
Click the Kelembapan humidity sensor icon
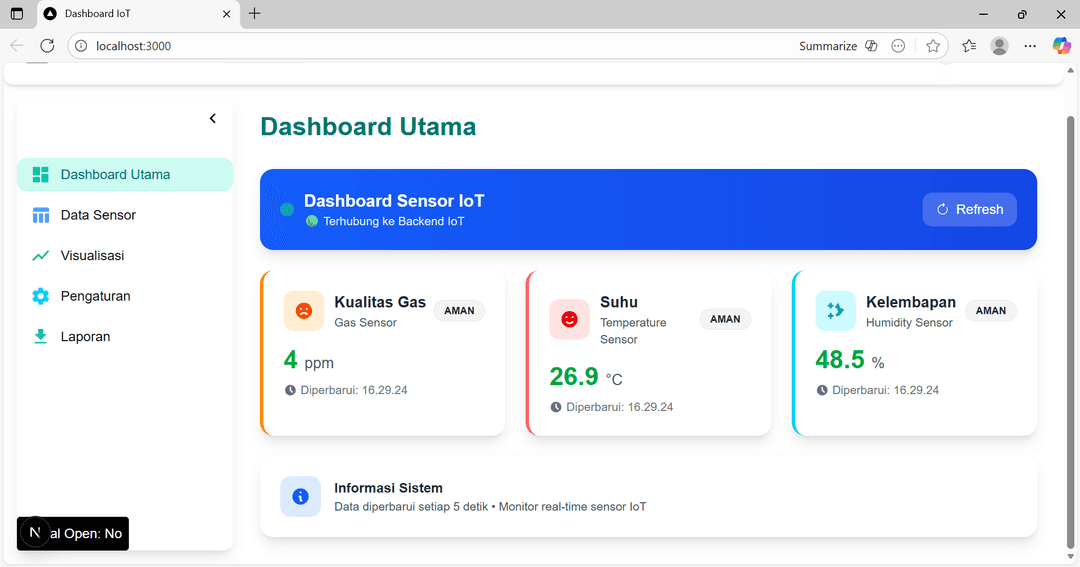pyautogui.click(x=835, y=311)
